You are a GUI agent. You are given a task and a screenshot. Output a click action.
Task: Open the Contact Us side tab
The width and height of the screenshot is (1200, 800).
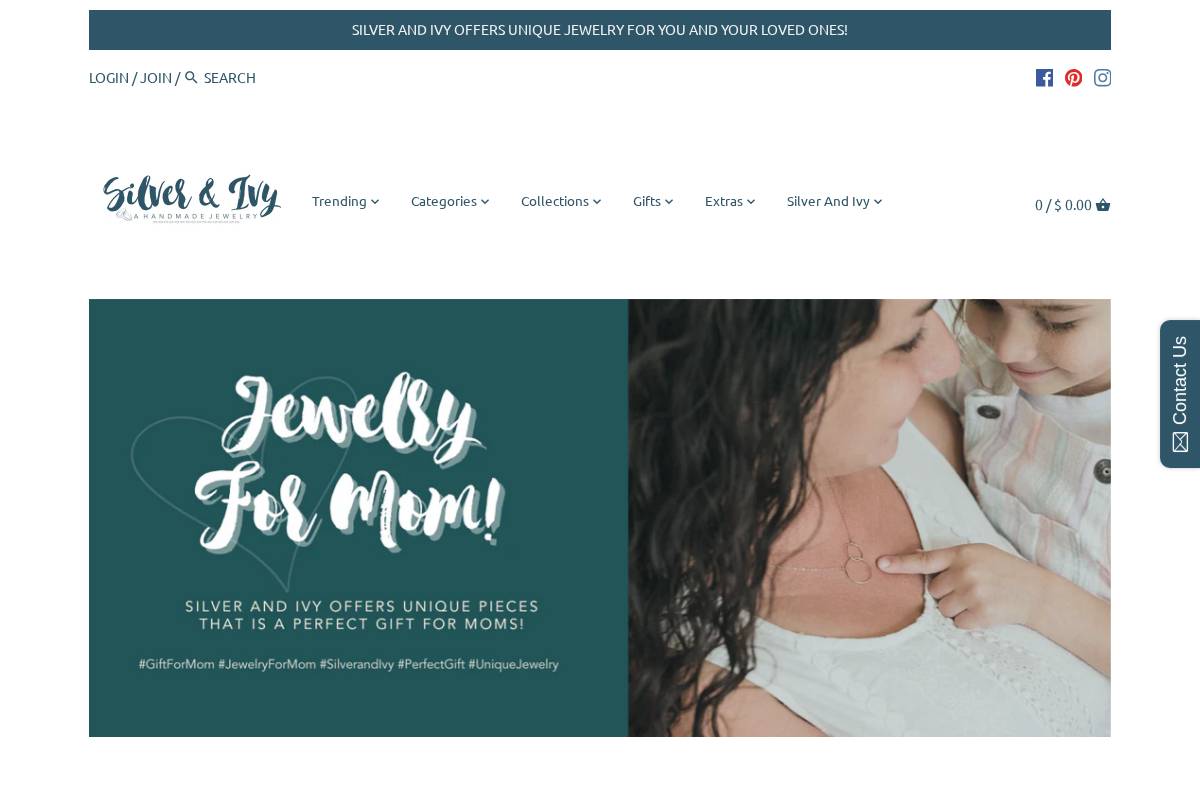(x=1180, y=394)
